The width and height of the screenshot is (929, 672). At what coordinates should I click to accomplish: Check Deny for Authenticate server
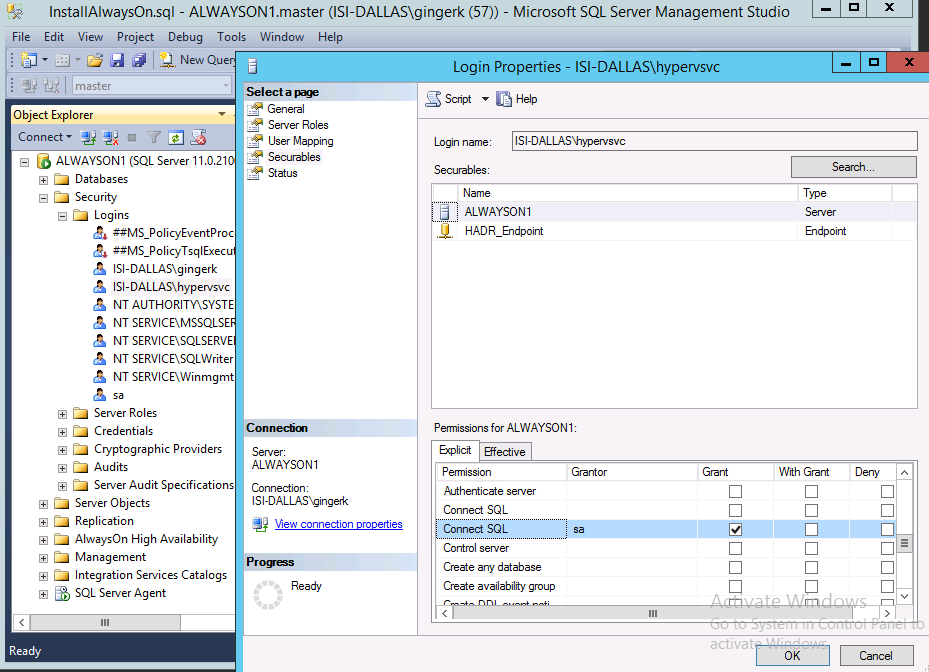pyautogui.click(x=887, y=491)
